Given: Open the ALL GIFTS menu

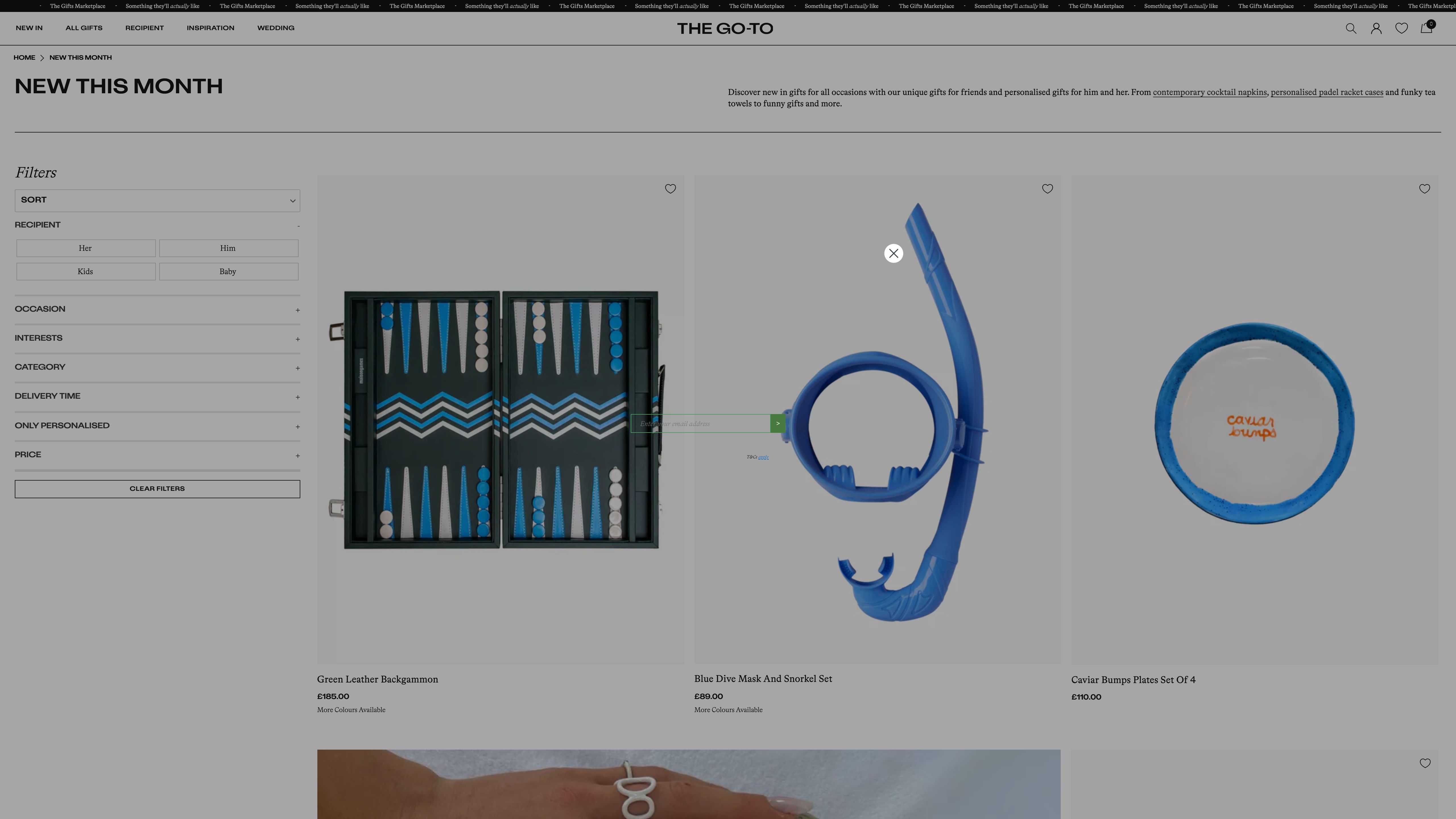Looking at the screenshot, I should [x=84, y=28].
